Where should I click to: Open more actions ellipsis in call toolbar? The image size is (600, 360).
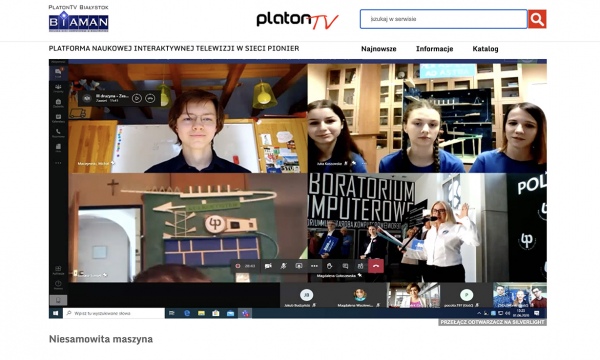coord(314,266)
